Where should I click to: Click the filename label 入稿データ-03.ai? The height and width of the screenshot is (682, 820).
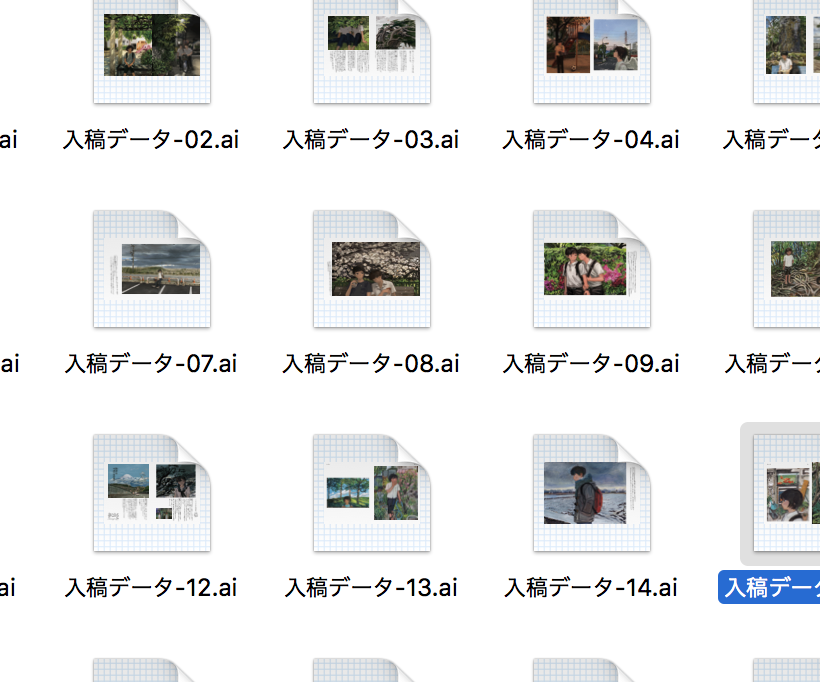pyautogui.click(x=371, y=140)
